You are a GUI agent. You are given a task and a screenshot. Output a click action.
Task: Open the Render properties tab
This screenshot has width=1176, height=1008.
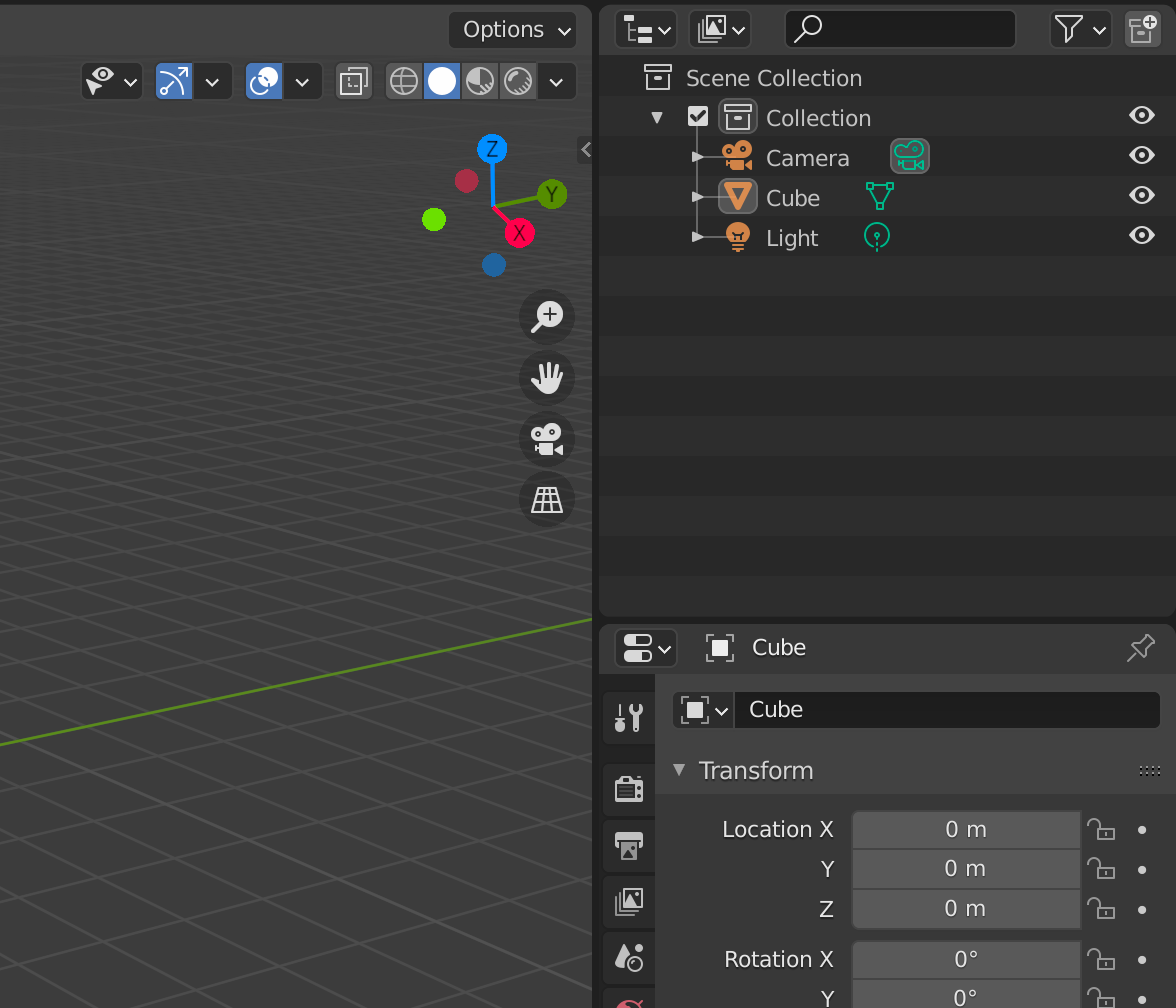(628, 789)
